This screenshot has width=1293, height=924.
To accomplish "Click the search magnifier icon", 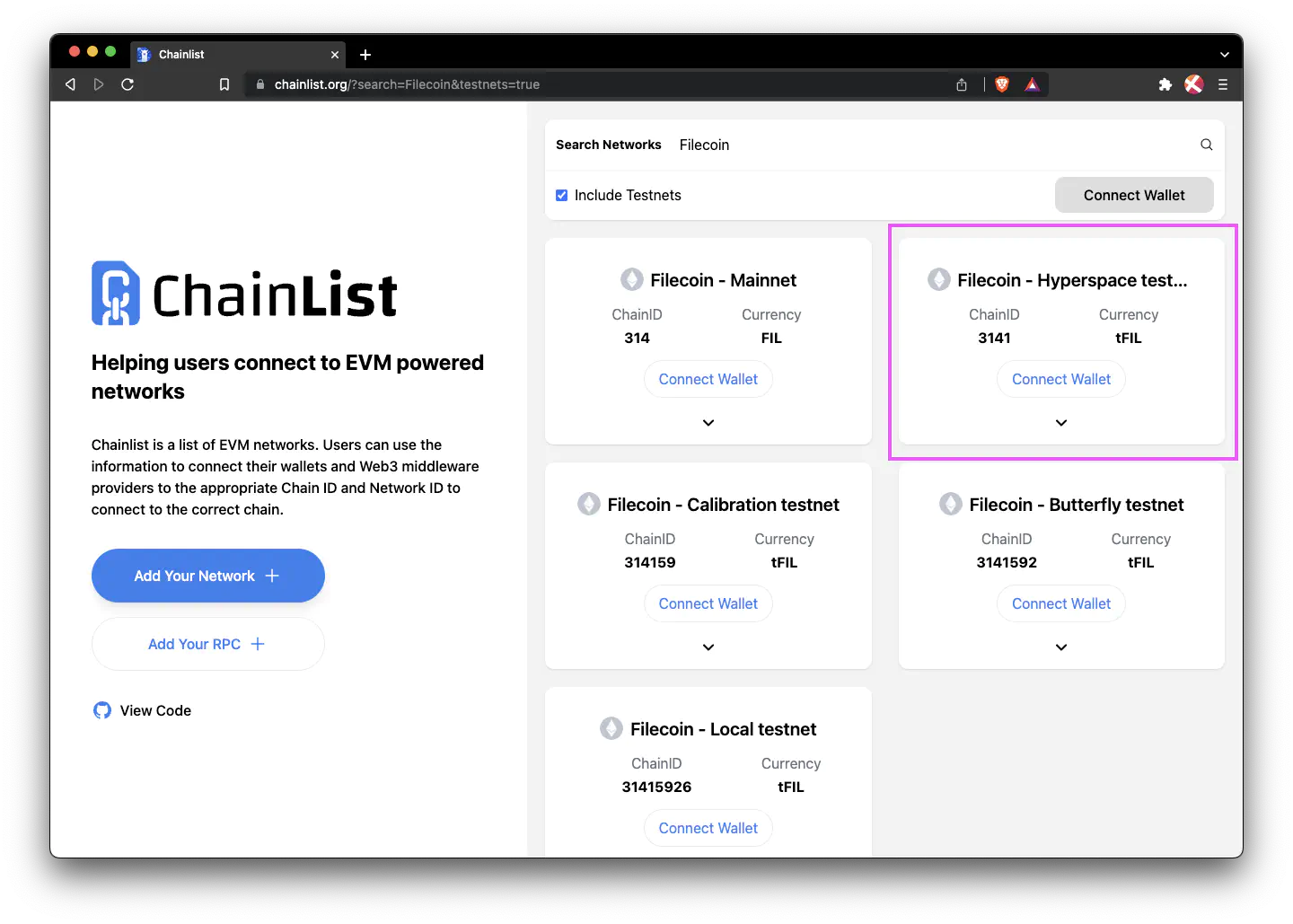I will pos(1206,145).
